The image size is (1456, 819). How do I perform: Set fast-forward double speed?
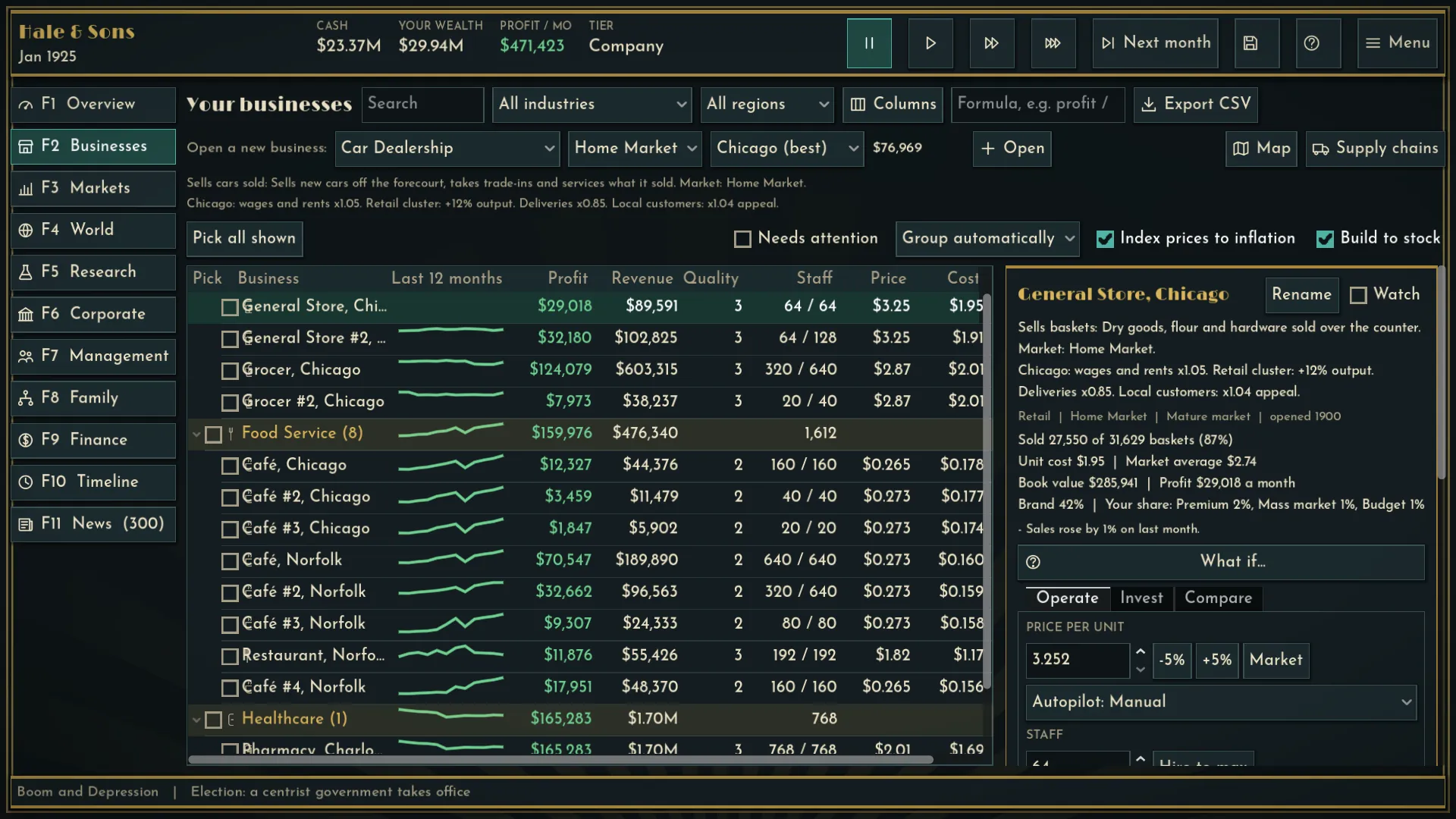point(991,43)
